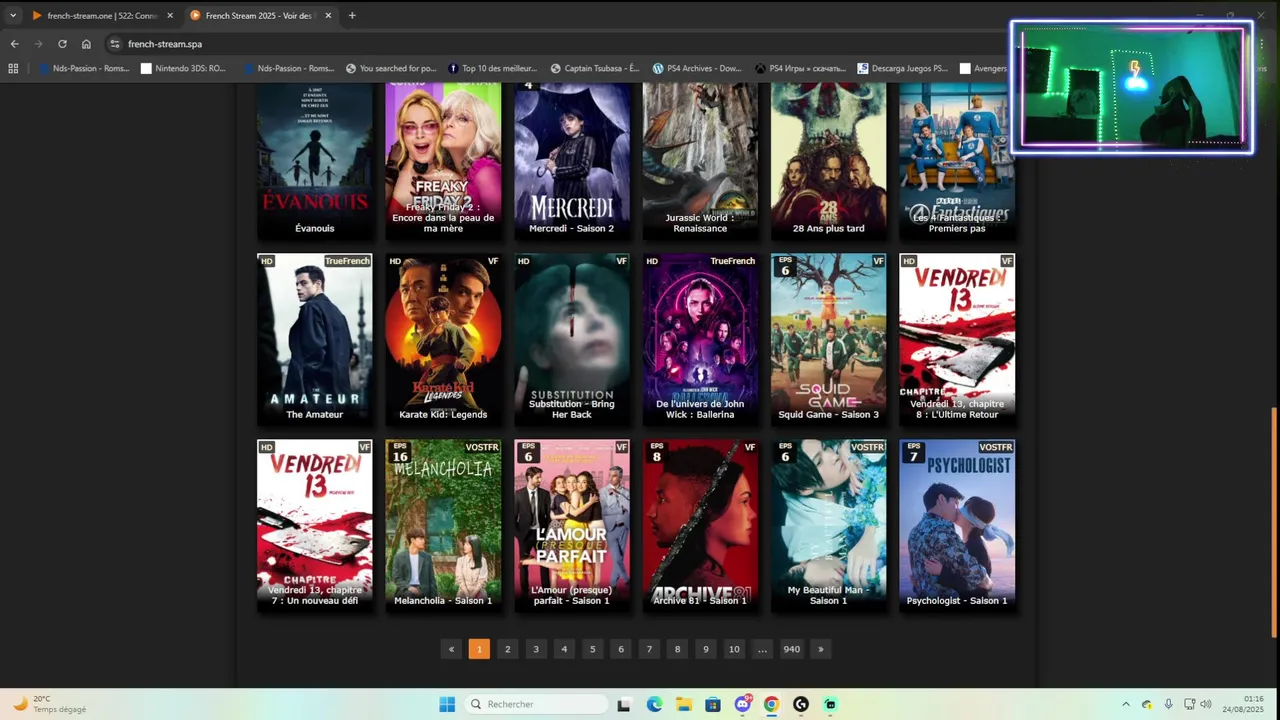
Task: Open the Captain Tsubasa bookmark
Action: [596, 68]
